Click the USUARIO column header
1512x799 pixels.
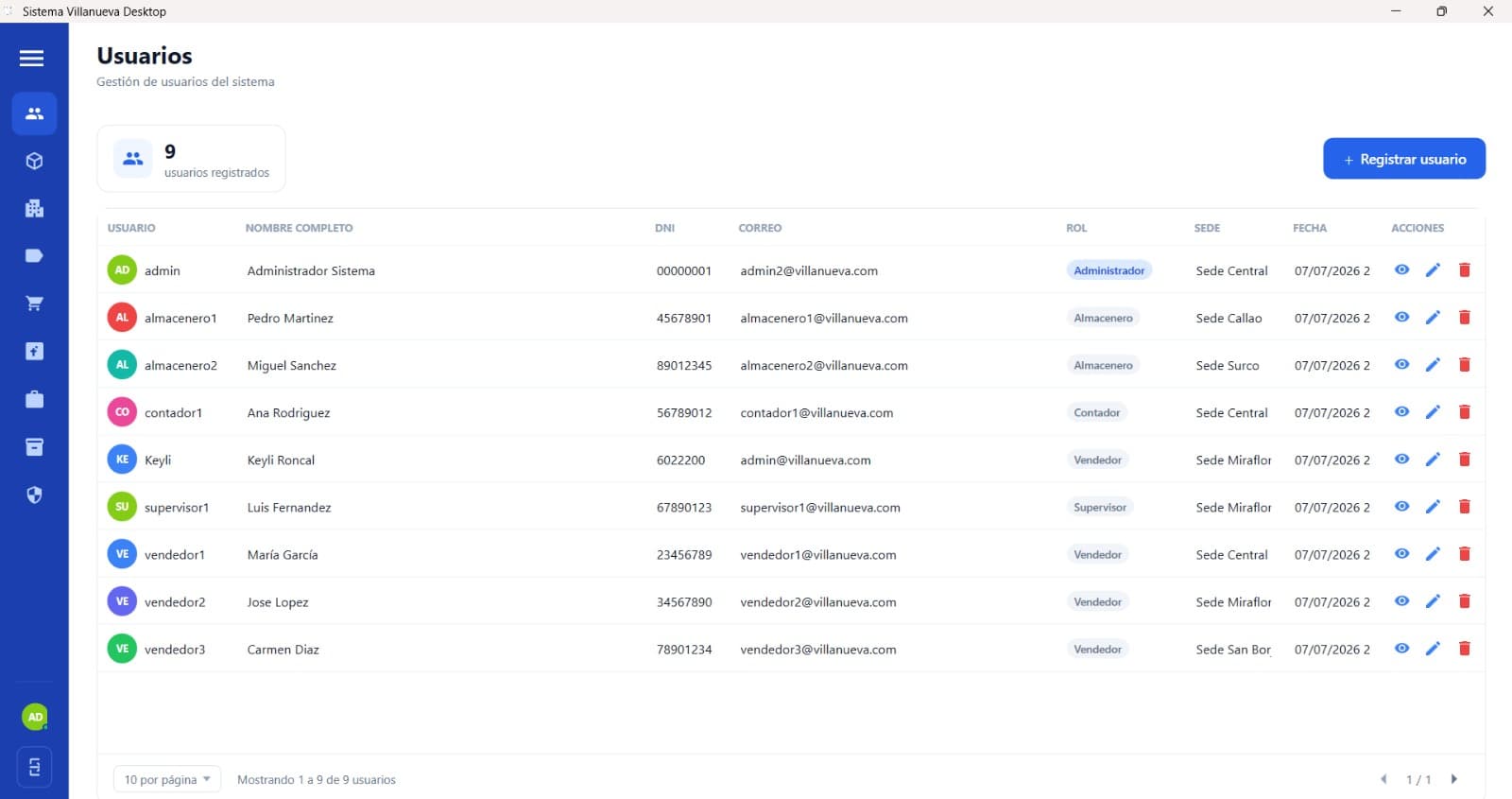[x=131, y=228]
